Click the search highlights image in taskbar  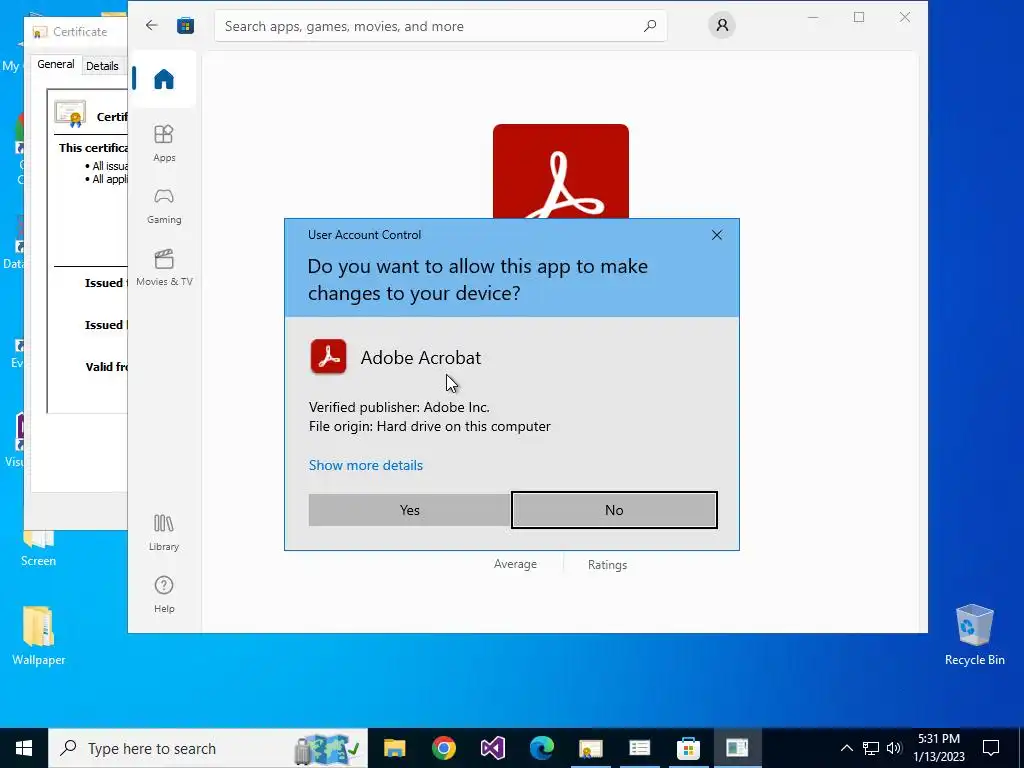click(x=327, y=748)
